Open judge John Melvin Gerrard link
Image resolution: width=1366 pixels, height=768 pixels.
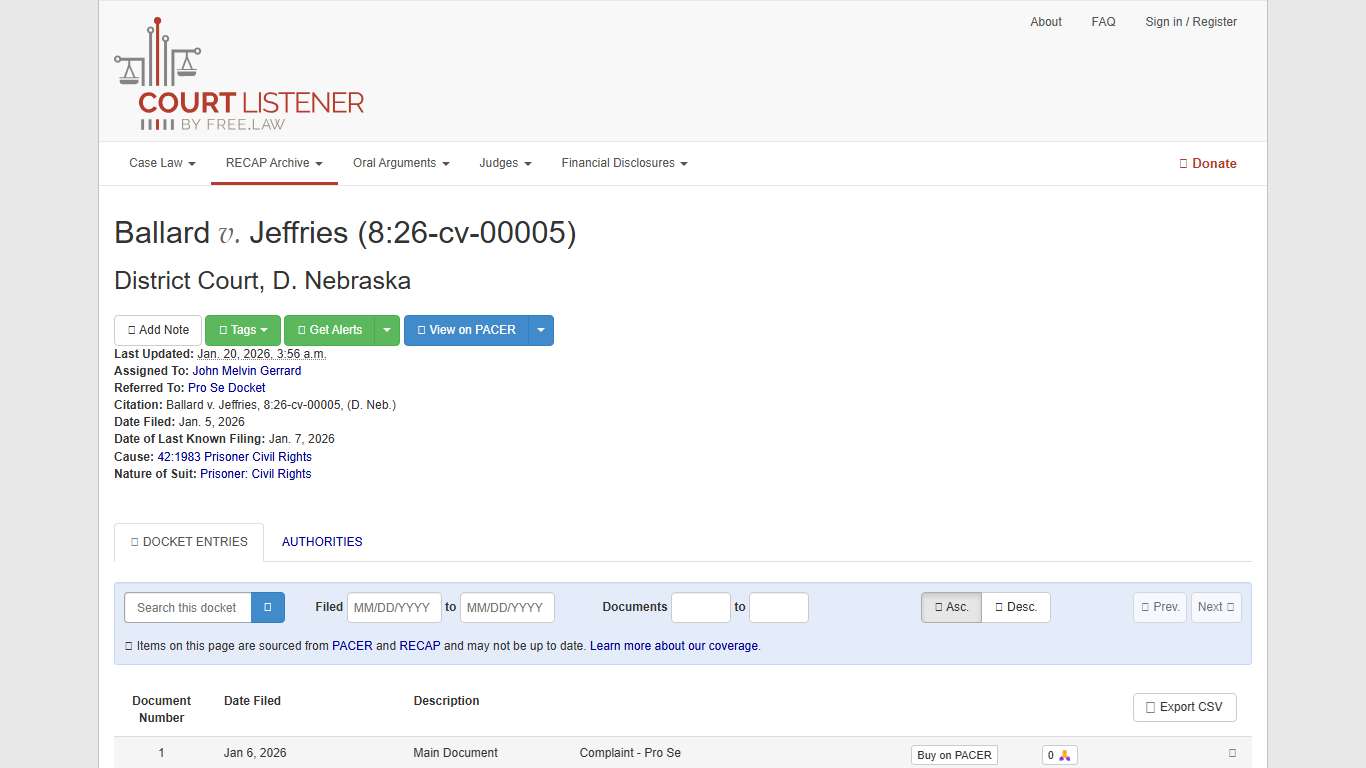click(247, 371)
